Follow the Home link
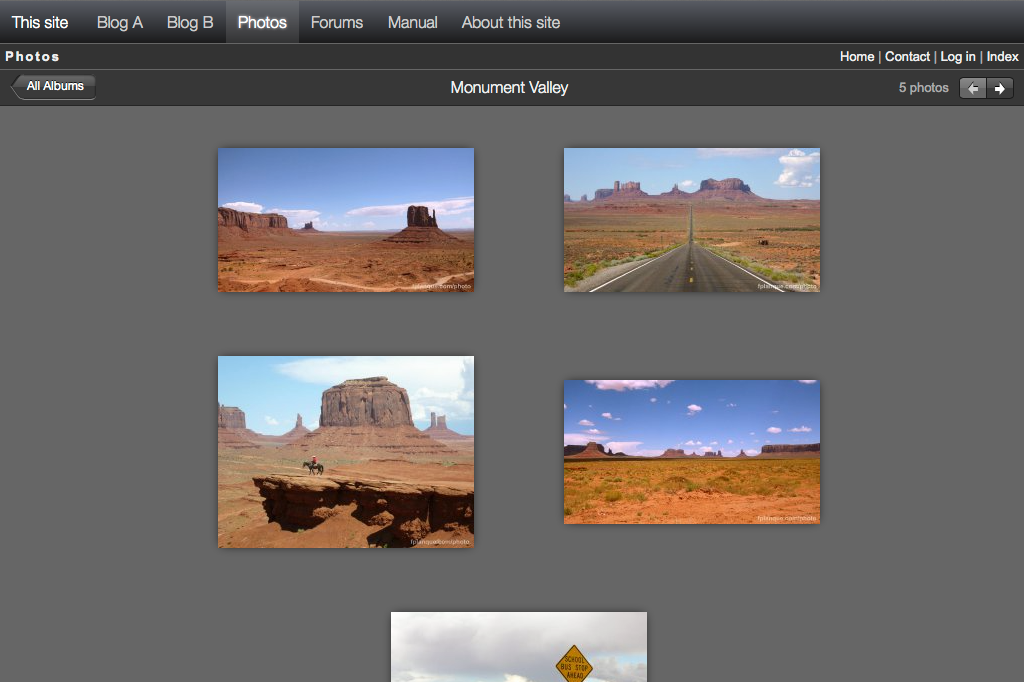 click(x=856, y=57)
